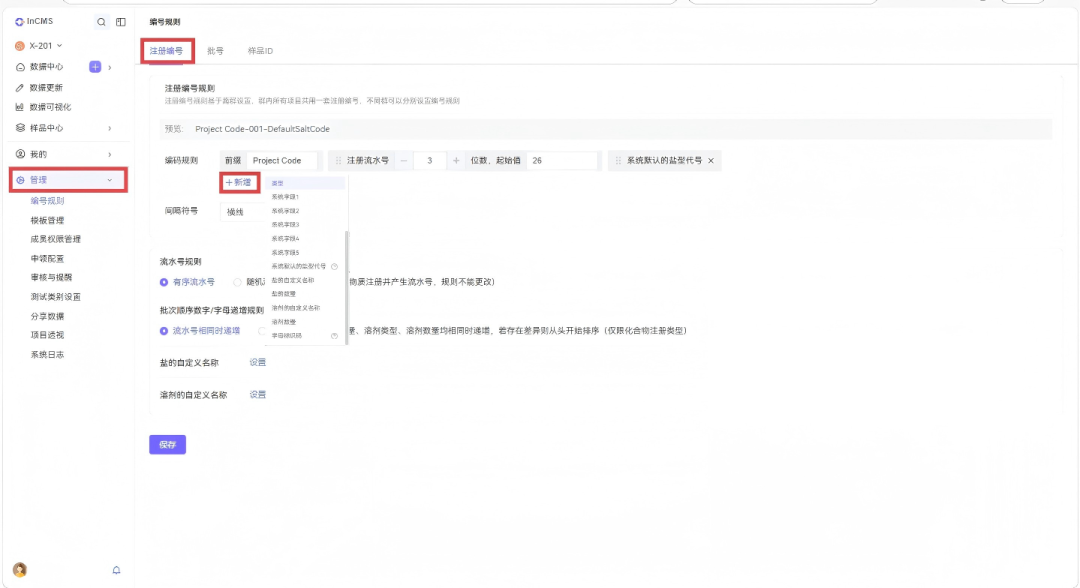1080x588 pixels.
Task: Open 申领配置 in the sidebar
Action: [48, 259]
